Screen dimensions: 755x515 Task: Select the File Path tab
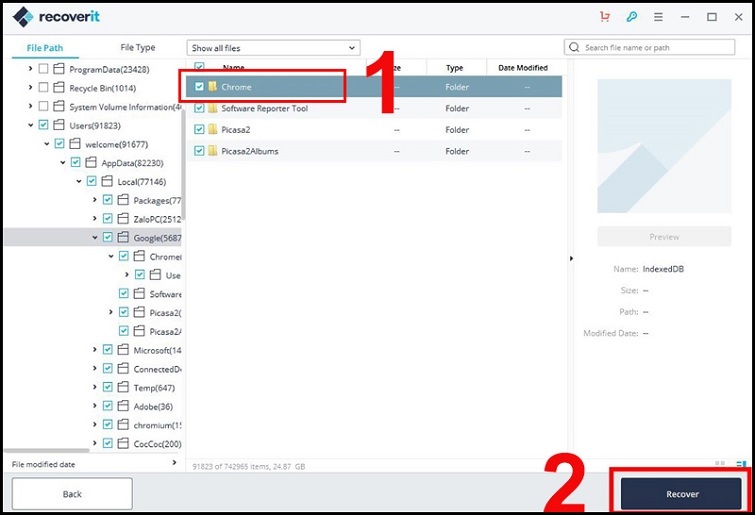click(x=45, y=47)
